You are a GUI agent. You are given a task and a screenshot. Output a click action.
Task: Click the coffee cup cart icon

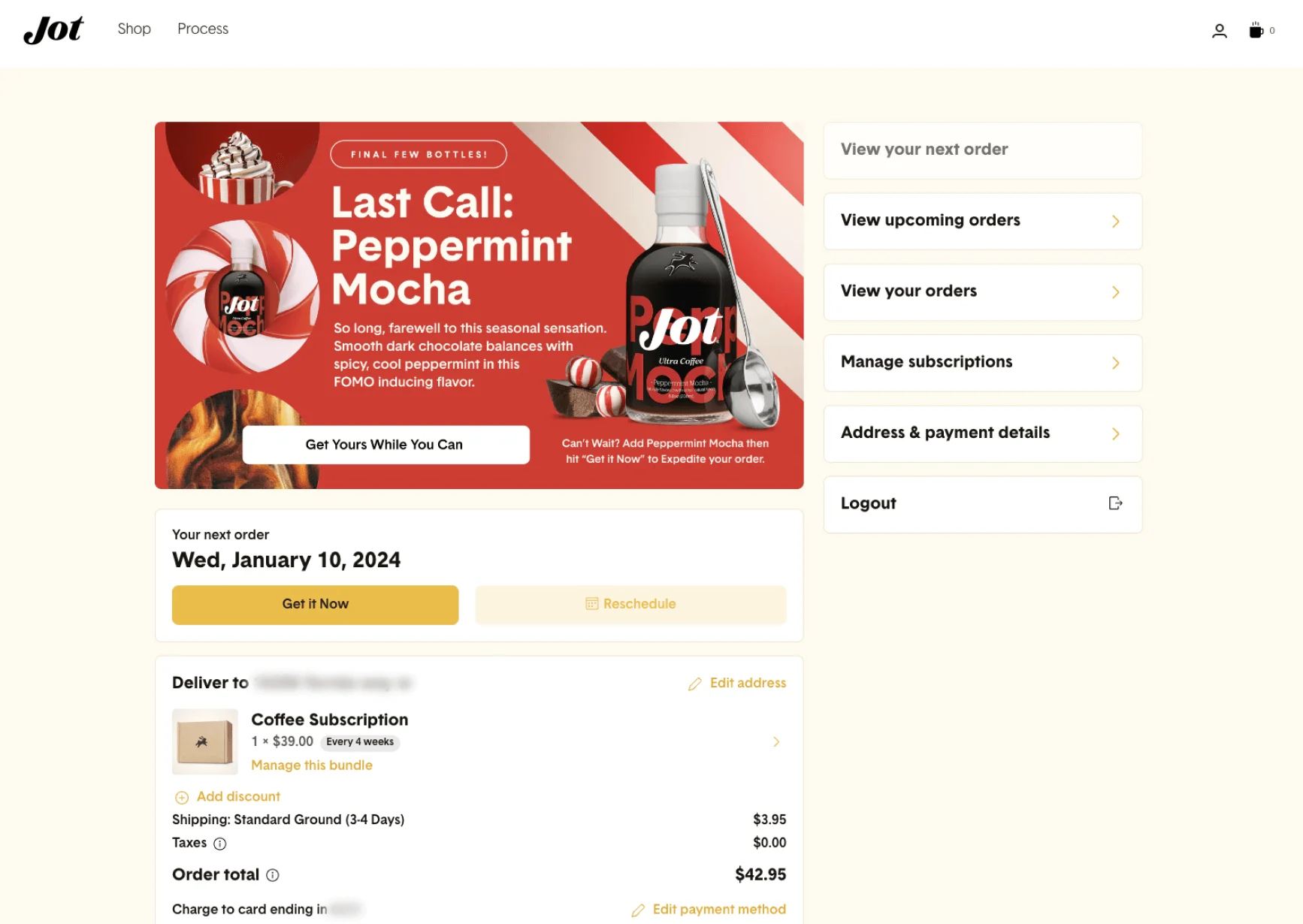[1256, 30]
